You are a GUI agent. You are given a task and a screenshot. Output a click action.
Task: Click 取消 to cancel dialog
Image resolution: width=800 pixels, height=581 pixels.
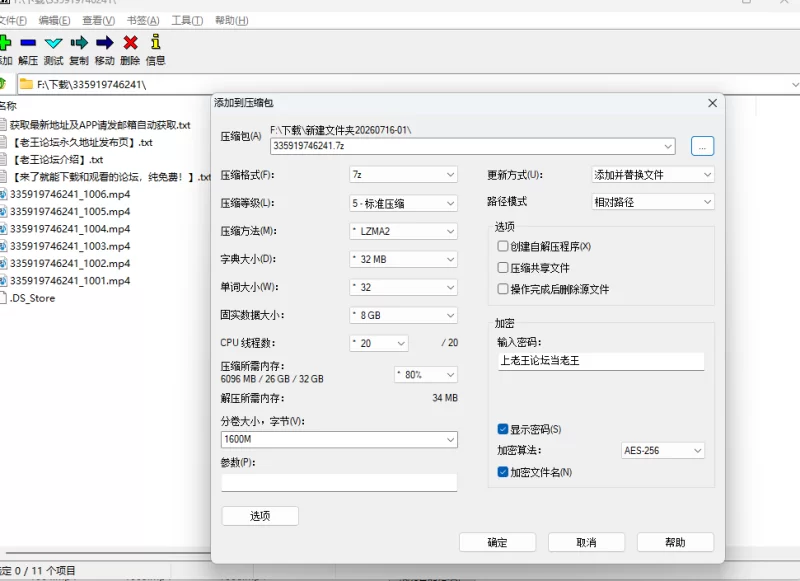pyautogui.click(x=586, y=542)
